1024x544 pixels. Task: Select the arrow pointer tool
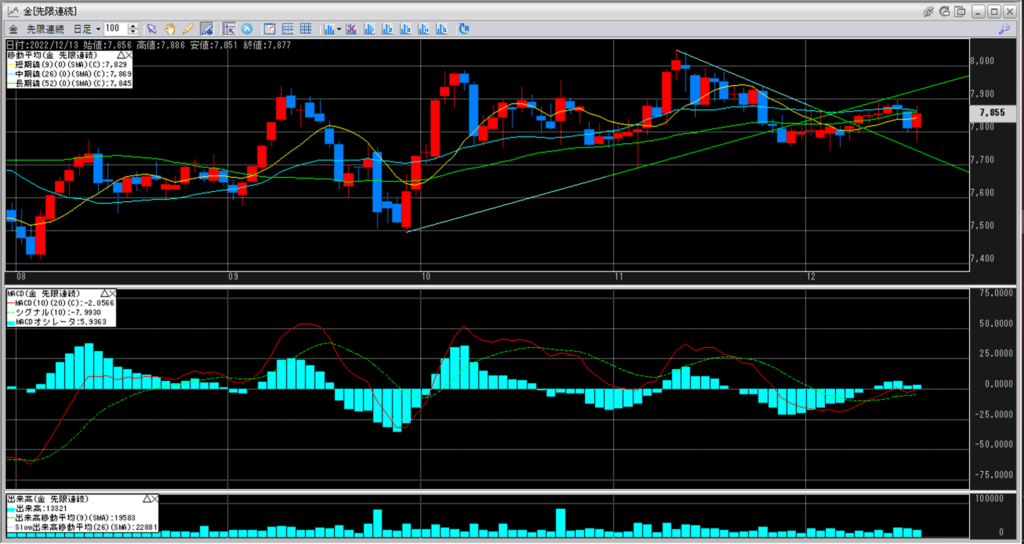152,29
